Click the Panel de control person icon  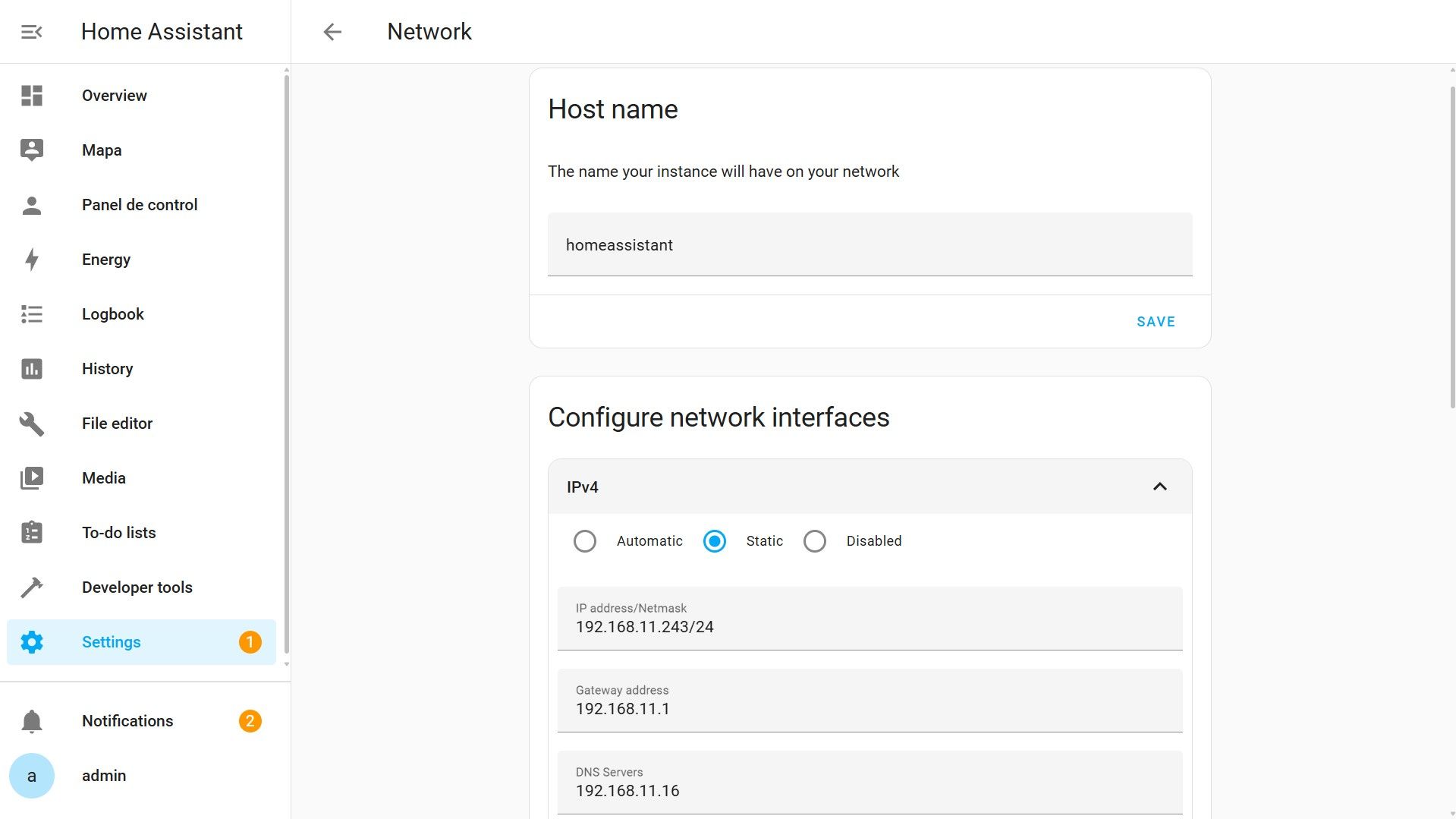(x=32, y=205)
